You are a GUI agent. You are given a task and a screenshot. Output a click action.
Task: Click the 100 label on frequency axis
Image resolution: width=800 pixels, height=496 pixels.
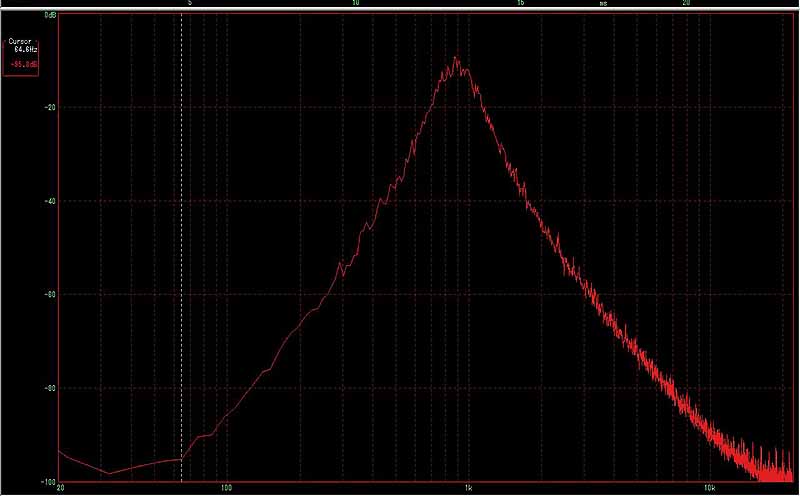[x=226, y=489]
